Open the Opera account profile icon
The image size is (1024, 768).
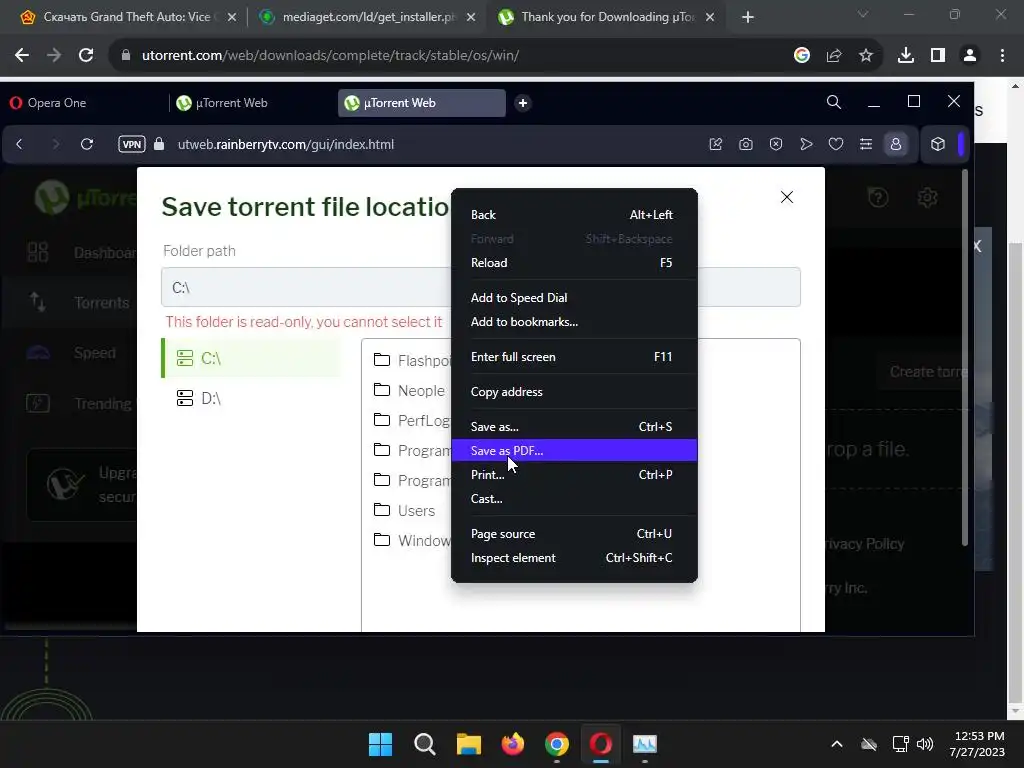pyautogui.click(x=896, y=144)
